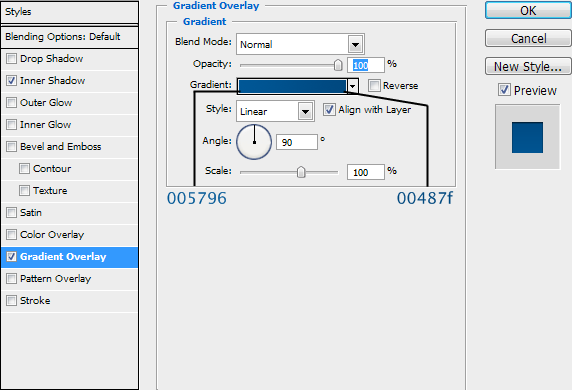Select the Drop Shadow style label
Screen dimensions: 572x390
51,58
